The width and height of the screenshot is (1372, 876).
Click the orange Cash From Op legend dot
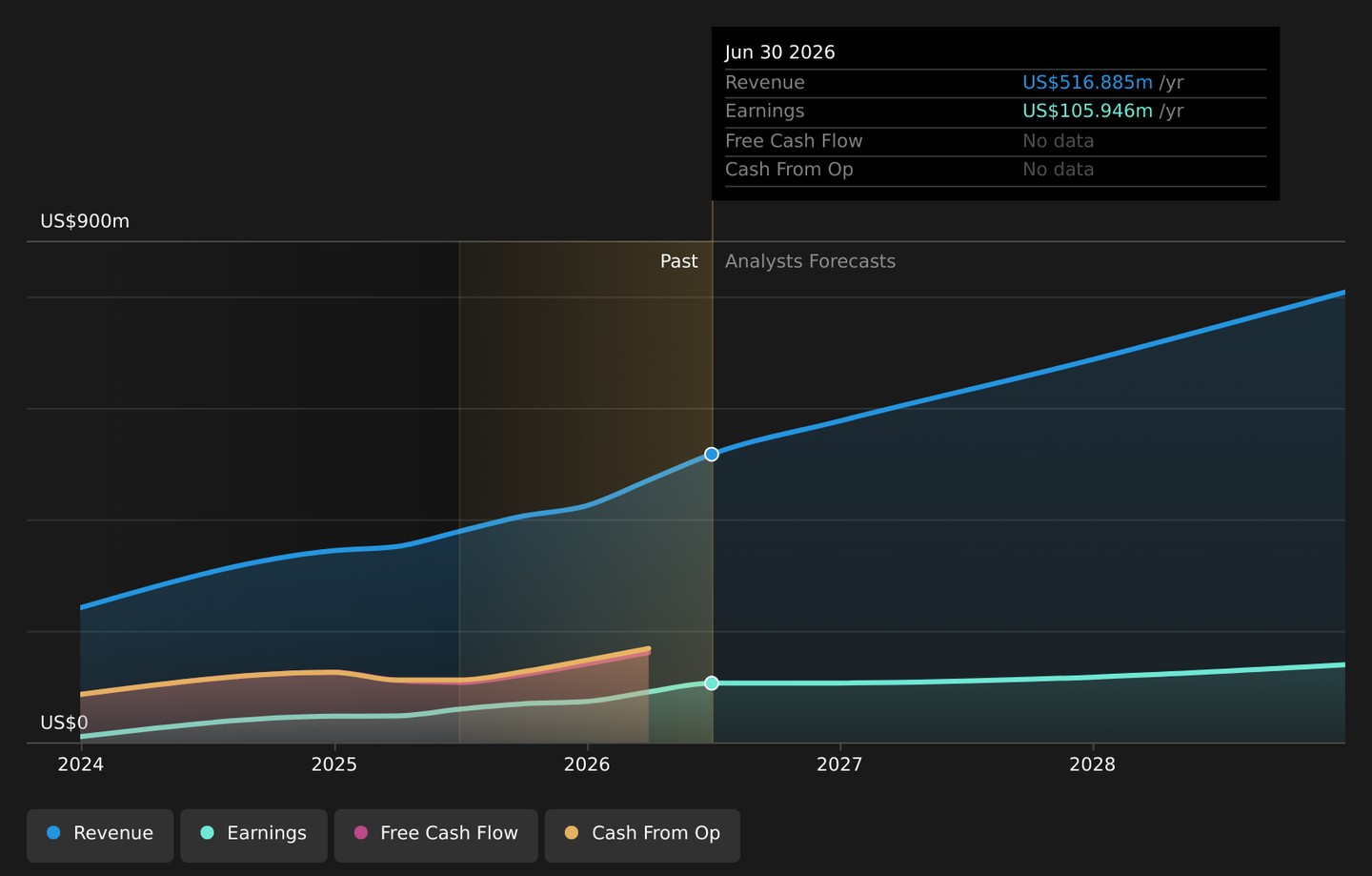click(x=572, y=833)
